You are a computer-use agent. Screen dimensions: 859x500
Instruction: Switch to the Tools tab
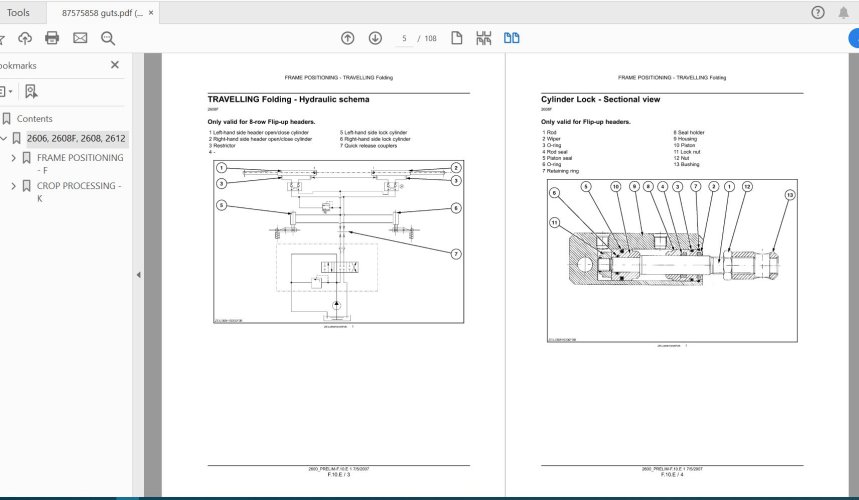[x=18, y=13]
